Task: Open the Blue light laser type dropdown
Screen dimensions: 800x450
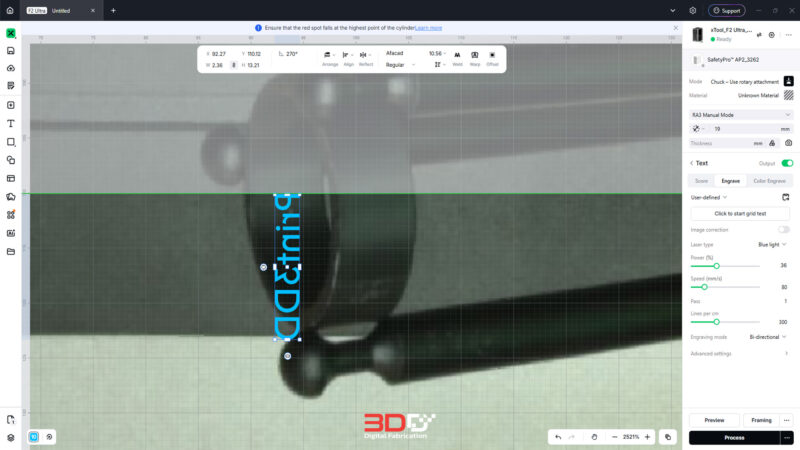Action: [772, 245]
